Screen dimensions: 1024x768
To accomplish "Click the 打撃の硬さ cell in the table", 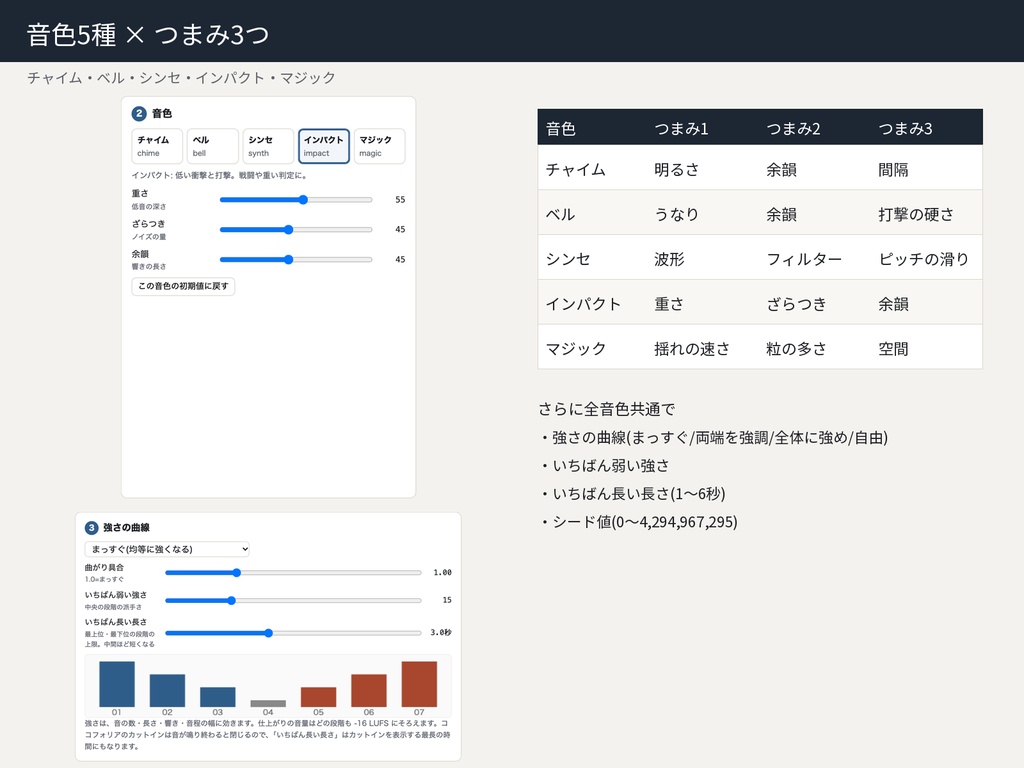I will coord(916,214).
